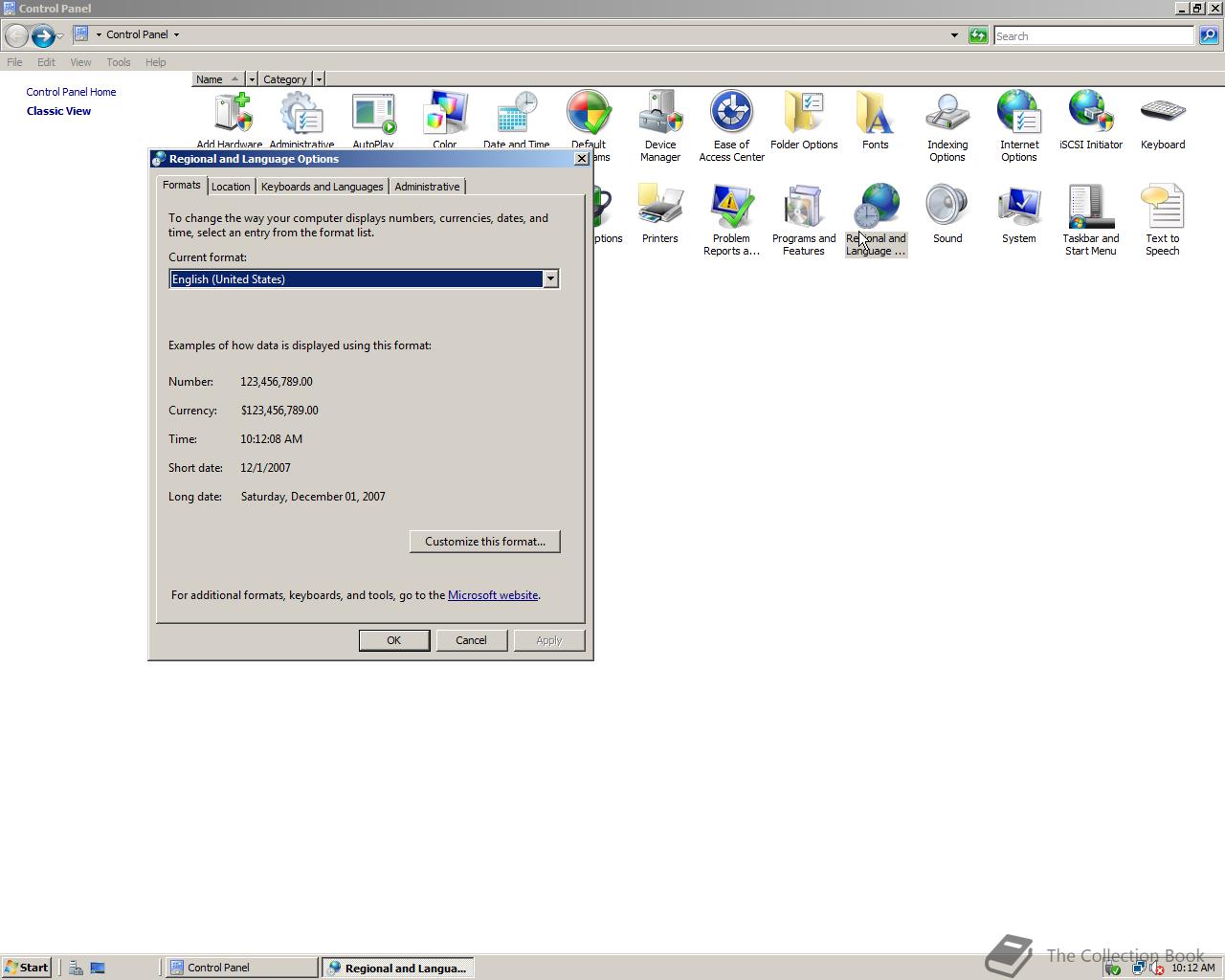Open the Color Management icon
This screenshot has width=1225, height=980.
point(445,119)
